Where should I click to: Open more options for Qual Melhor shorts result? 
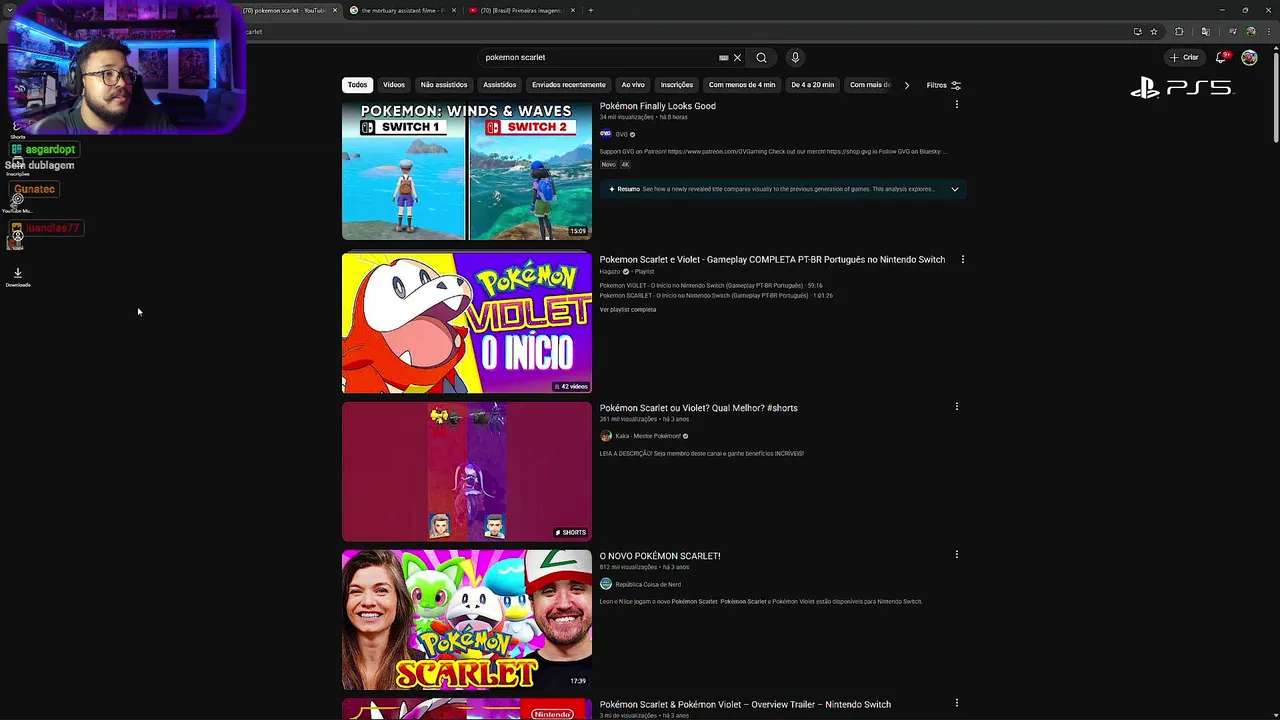point(957,407)
